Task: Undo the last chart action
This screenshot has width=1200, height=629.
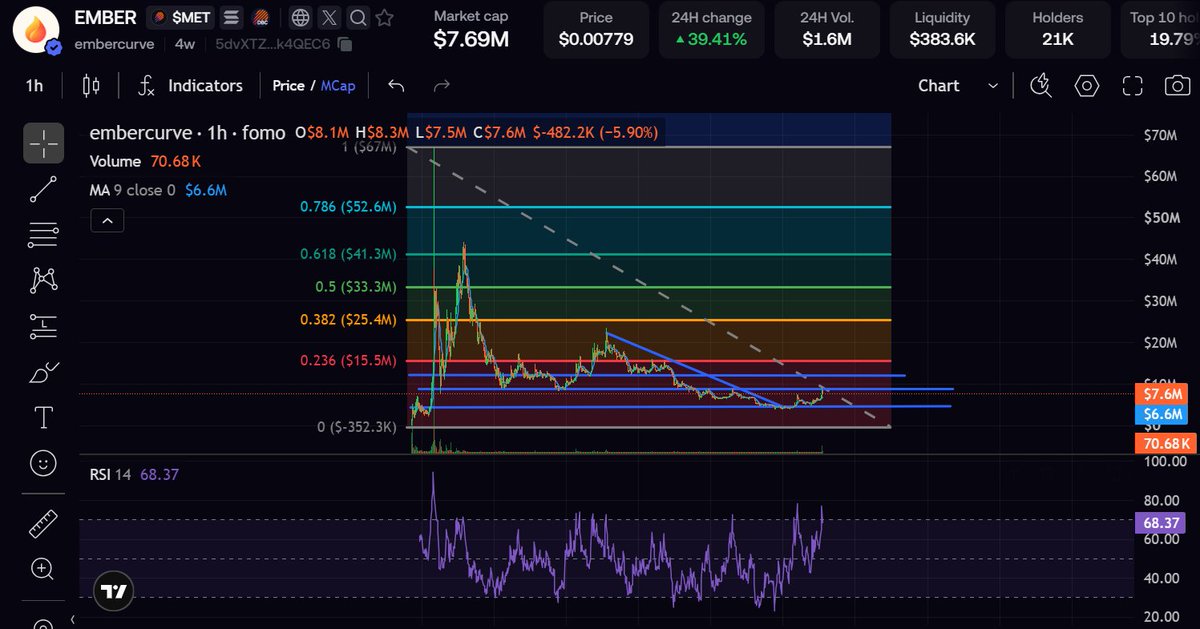Action: click(396, 86)
